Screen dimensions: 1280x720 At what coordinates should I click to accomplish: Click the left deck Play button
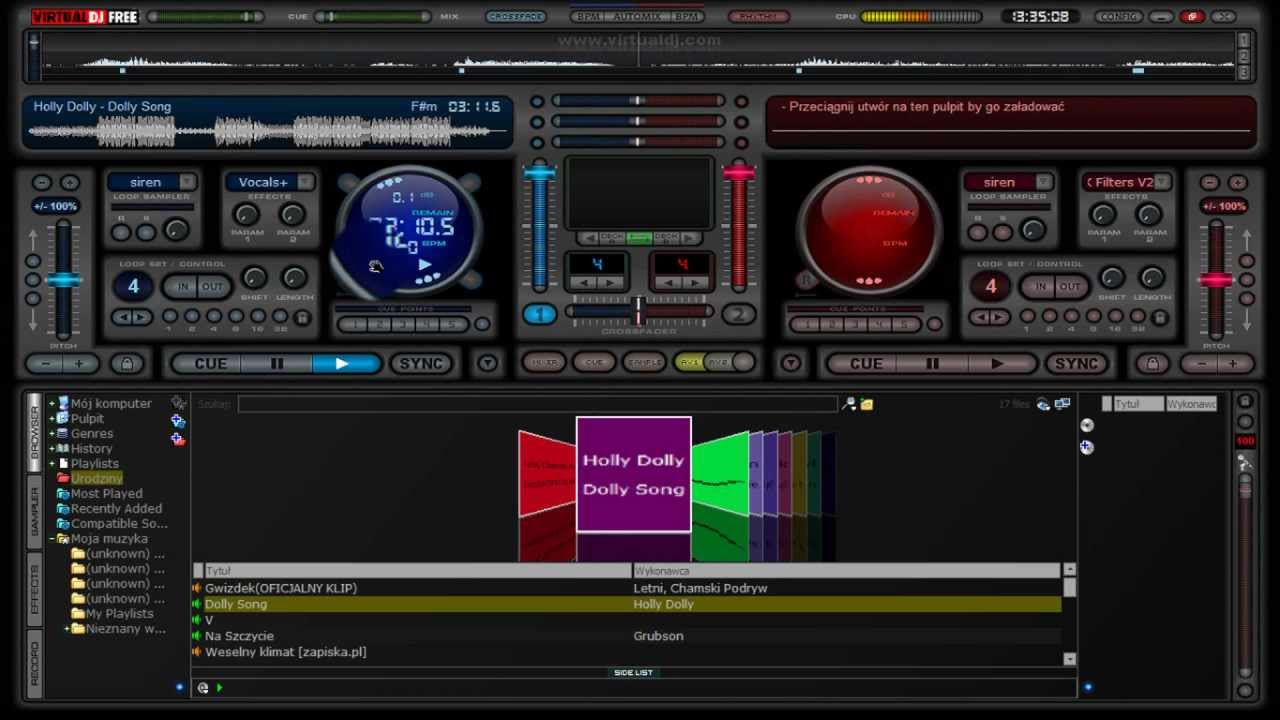point(344,364)
